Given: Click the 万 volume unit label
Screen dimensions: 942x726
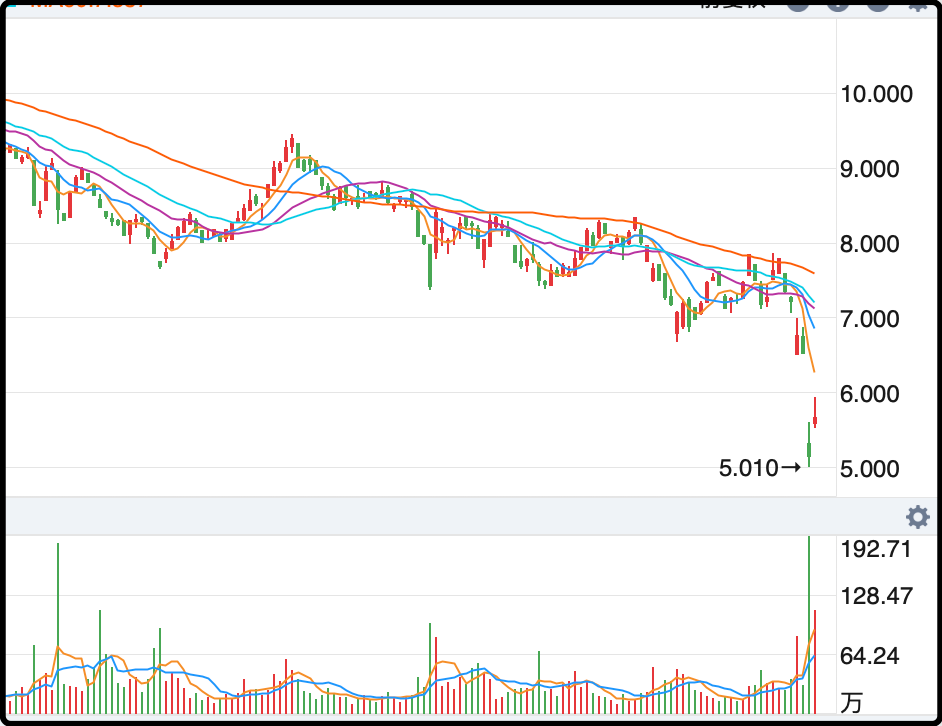Looking at the screenshot, I should tap(851, 699).
